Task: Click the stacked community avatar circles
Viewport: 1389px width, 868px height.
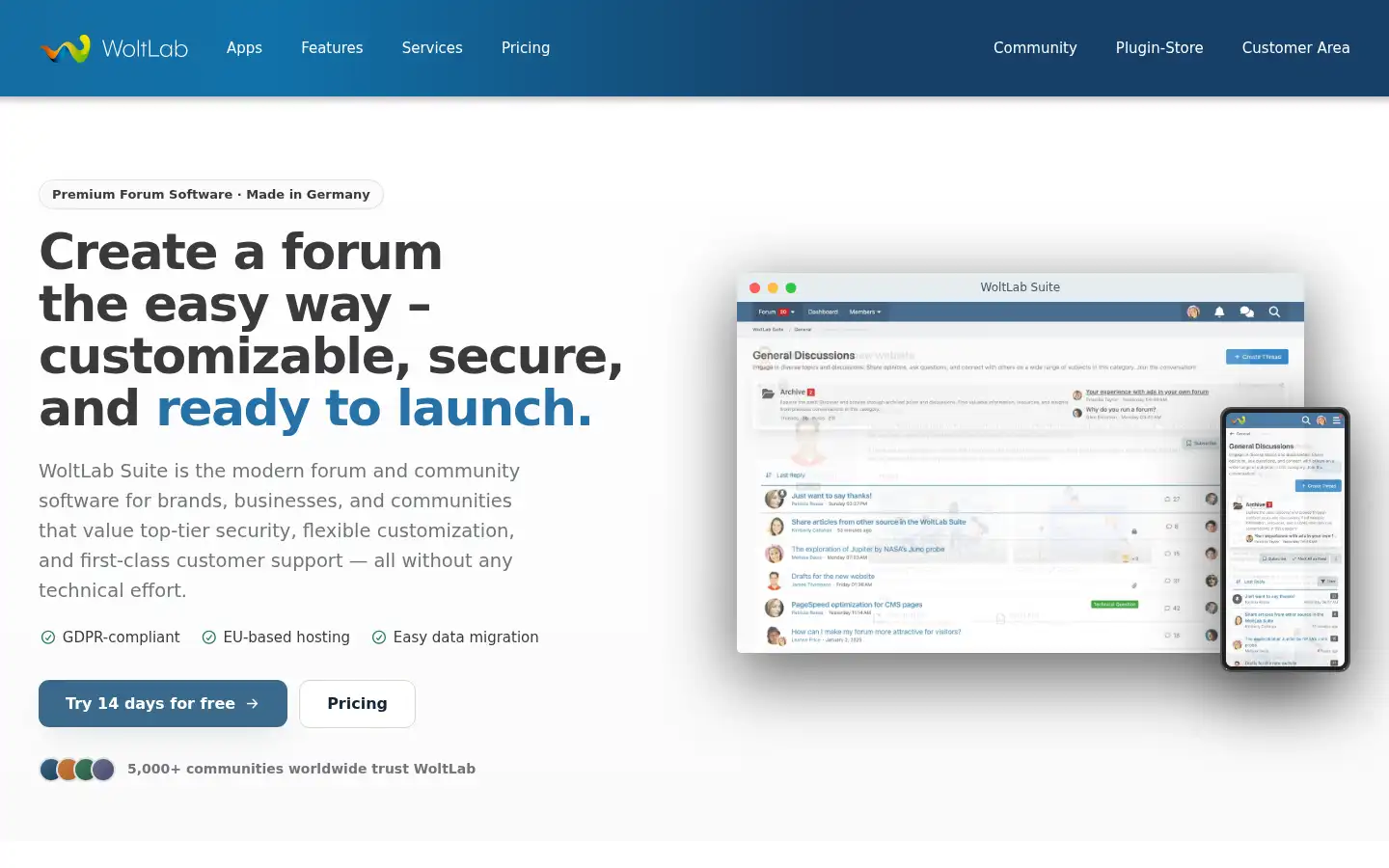Action: [x=77, y=769]
